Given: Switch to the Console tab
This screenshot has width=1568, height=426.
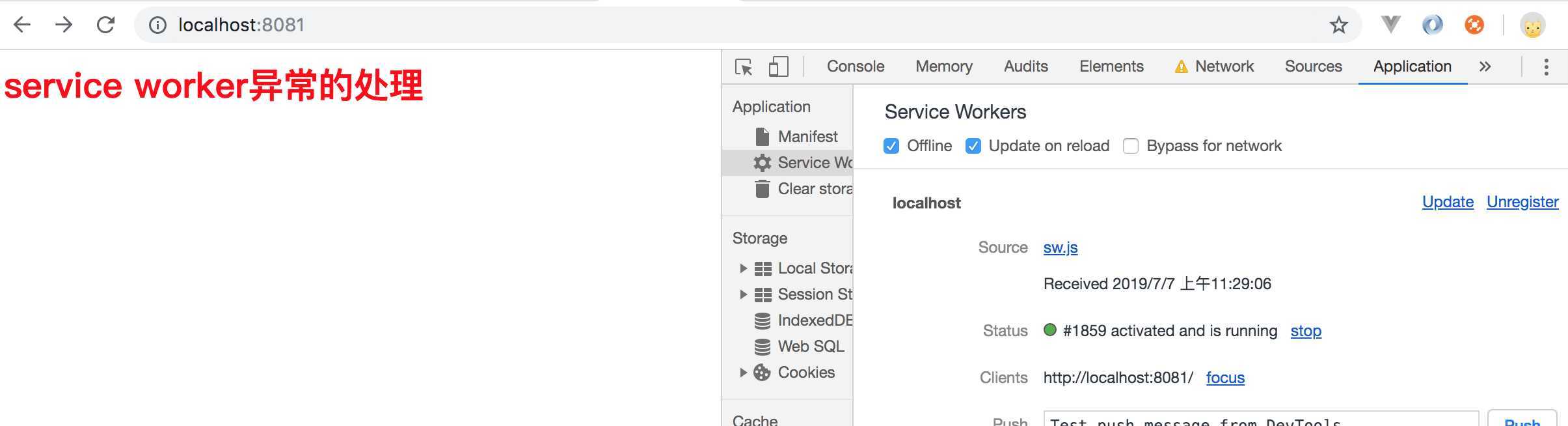Looking at the screenshot, I should [x=856, y=66].
